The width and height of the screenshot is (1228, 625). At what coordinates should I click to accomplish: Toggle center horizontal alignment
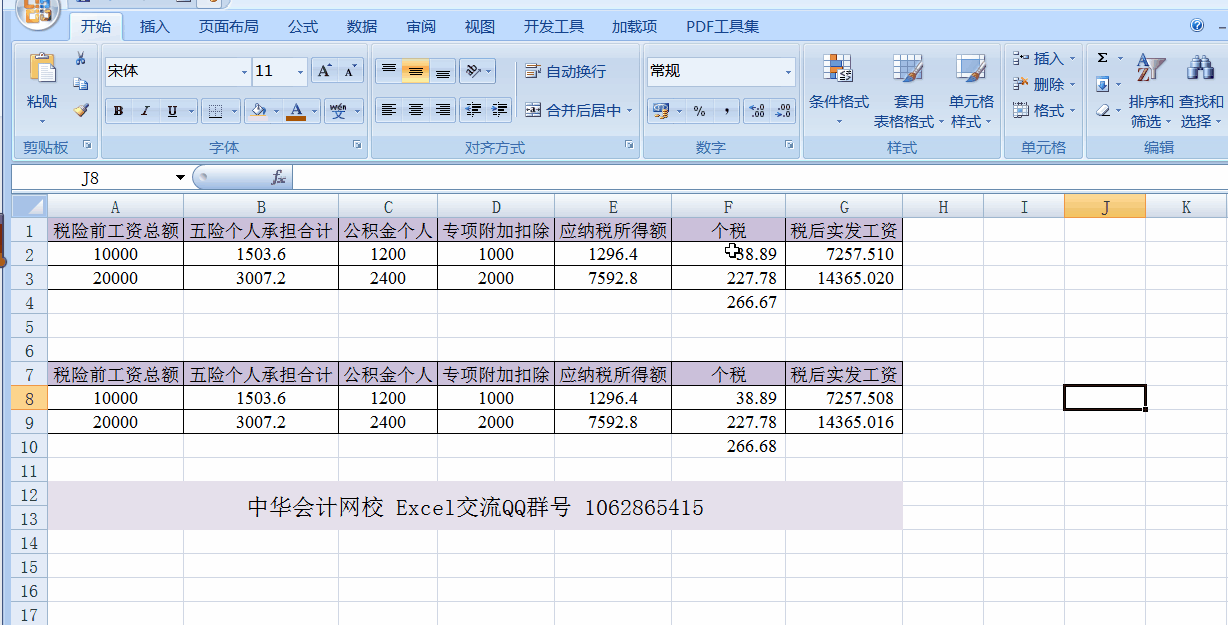[x=416, y=110]
